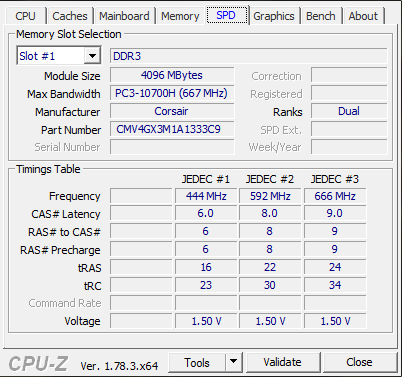Click tRAS value 24
Image resolution: width=402 pixels, height=377 pixels.
[335, 267]
